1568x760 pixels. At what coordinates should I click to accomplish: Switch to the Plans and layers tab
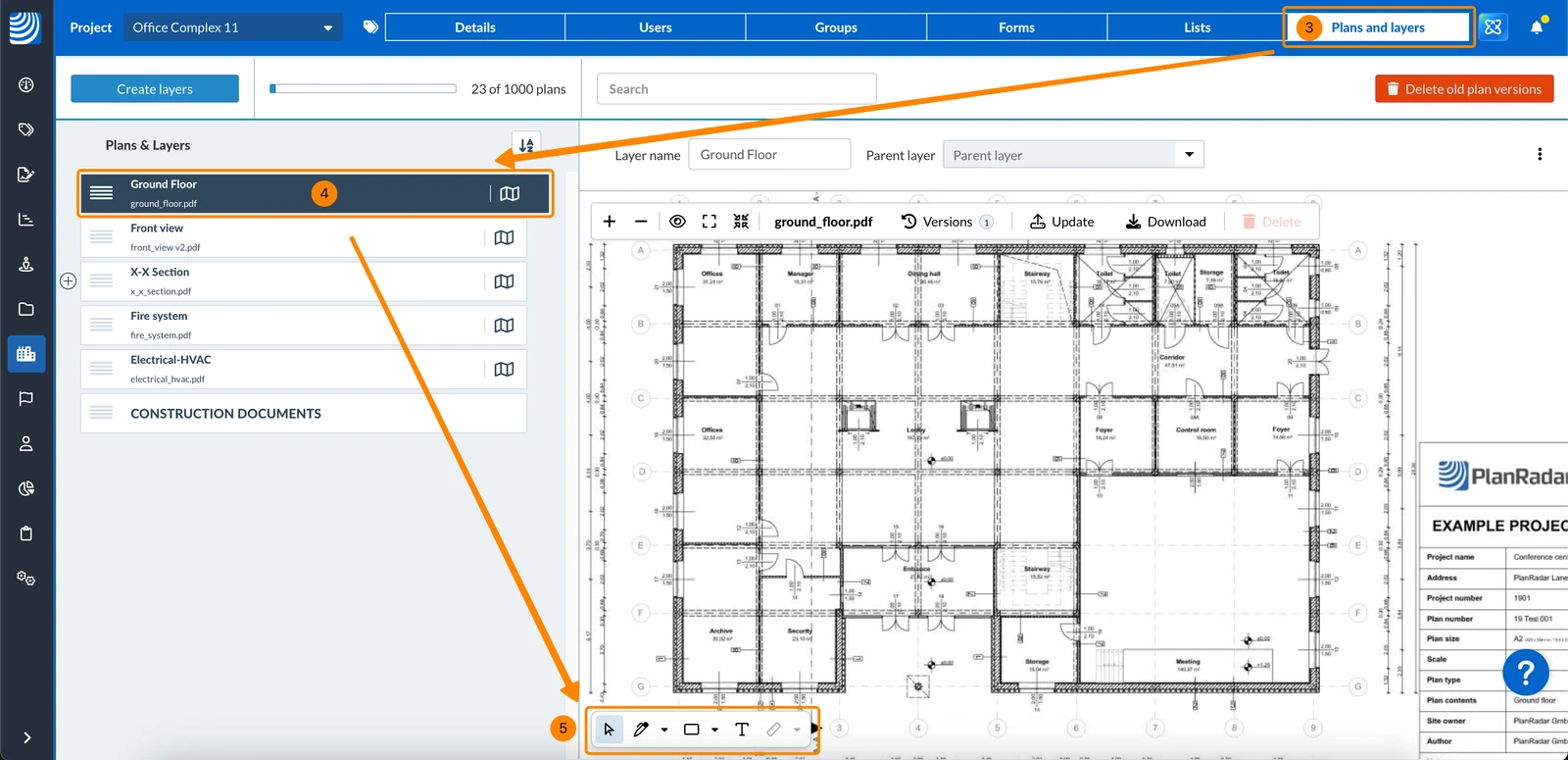pos(1378,27)
